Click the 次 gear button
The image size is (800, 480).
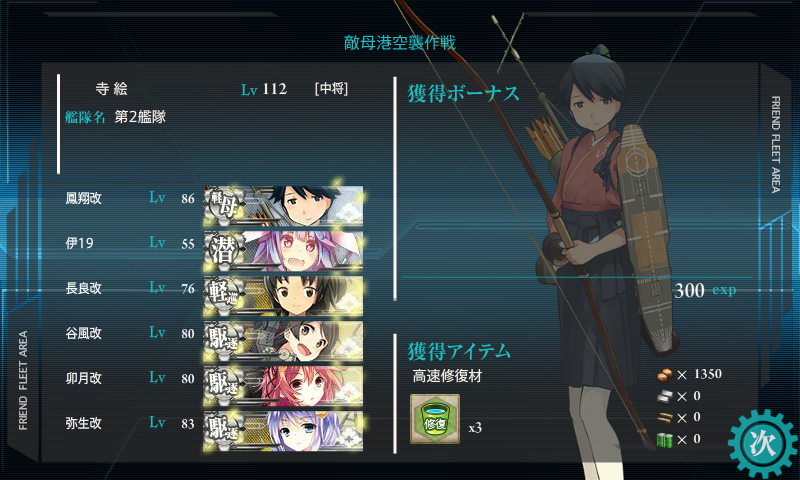coord(763,443)
